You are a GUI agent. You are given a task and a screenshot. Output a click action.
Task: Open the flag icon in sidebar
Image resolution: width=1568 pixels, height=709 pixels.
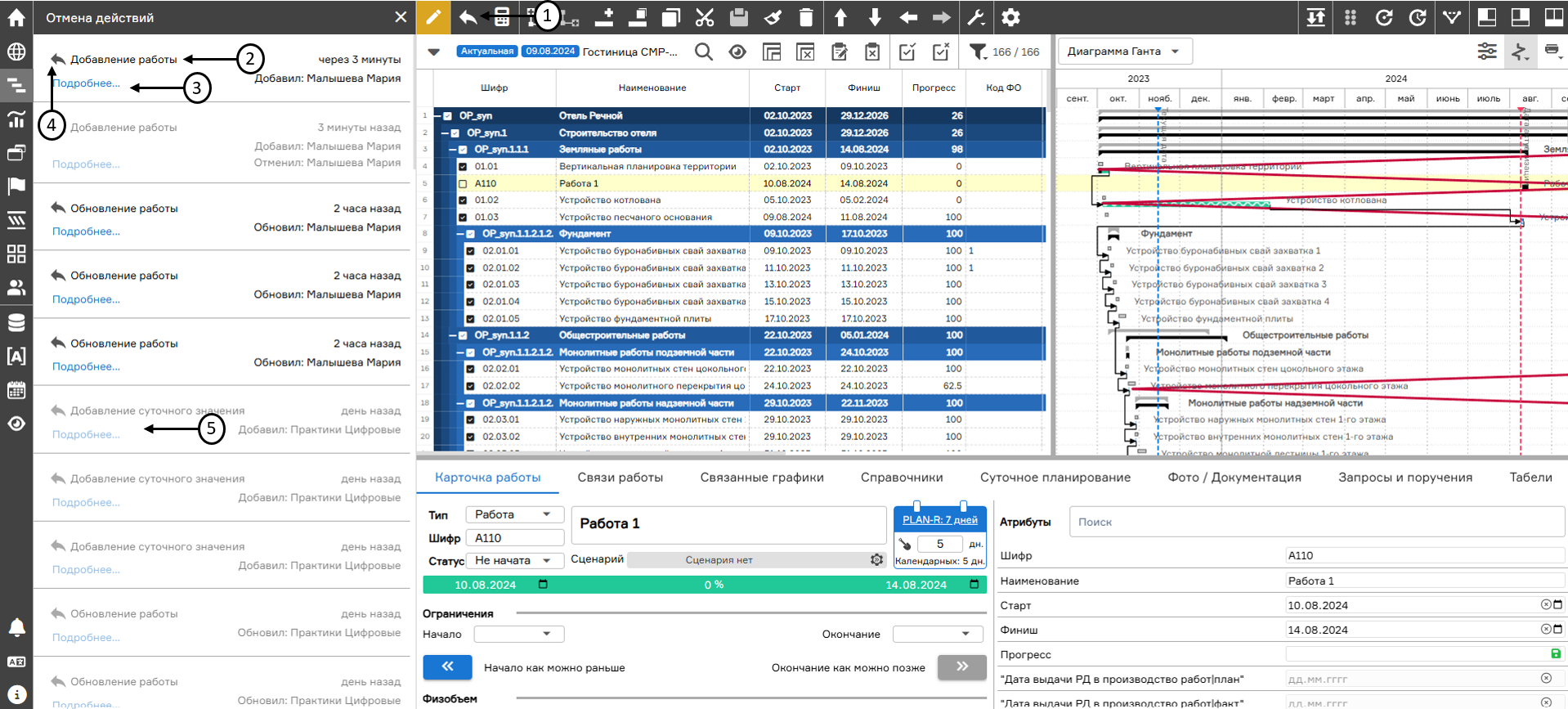(16, 186)
